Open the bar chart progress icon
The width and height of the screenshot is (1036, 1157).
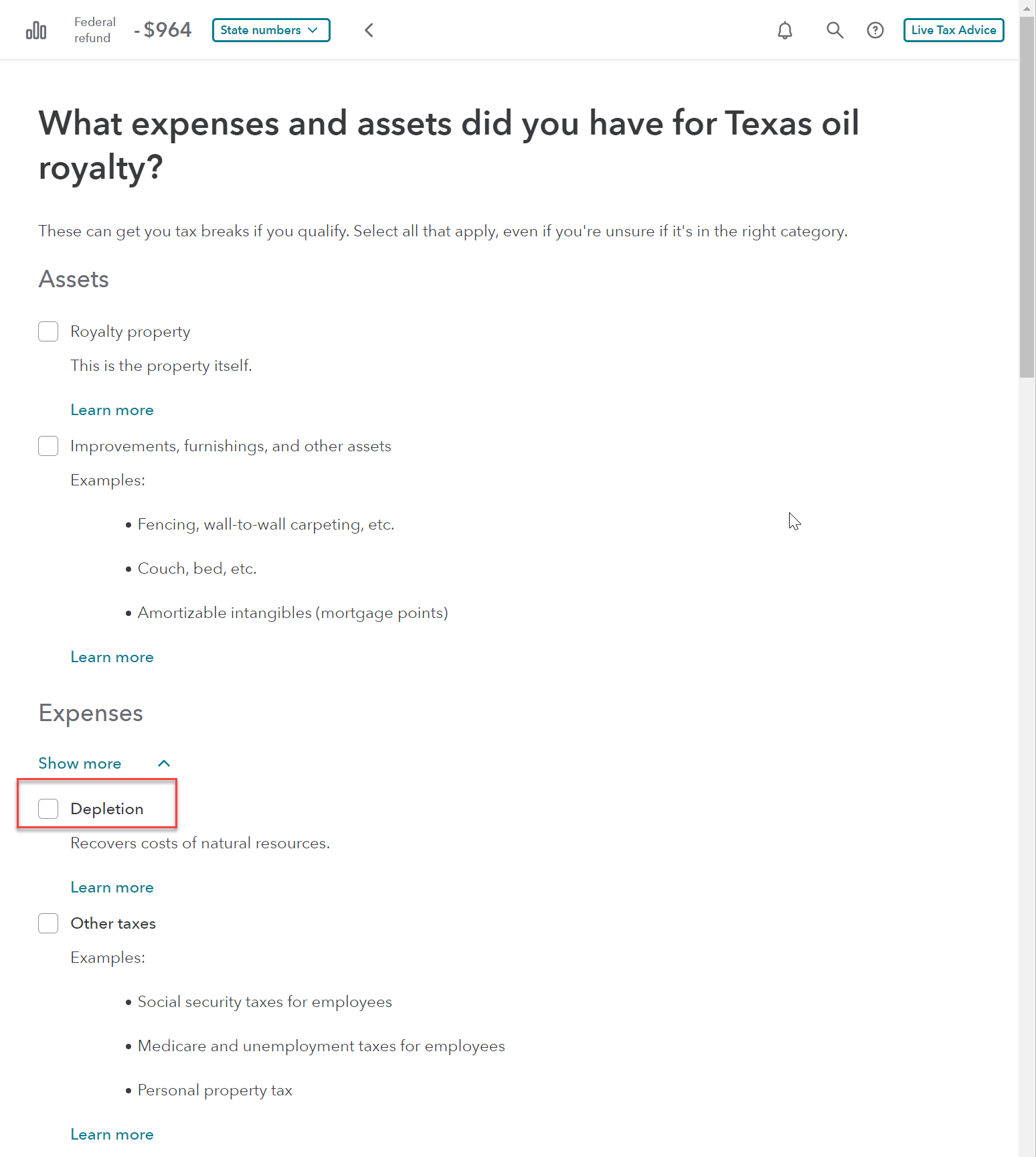tap(36, 30)
